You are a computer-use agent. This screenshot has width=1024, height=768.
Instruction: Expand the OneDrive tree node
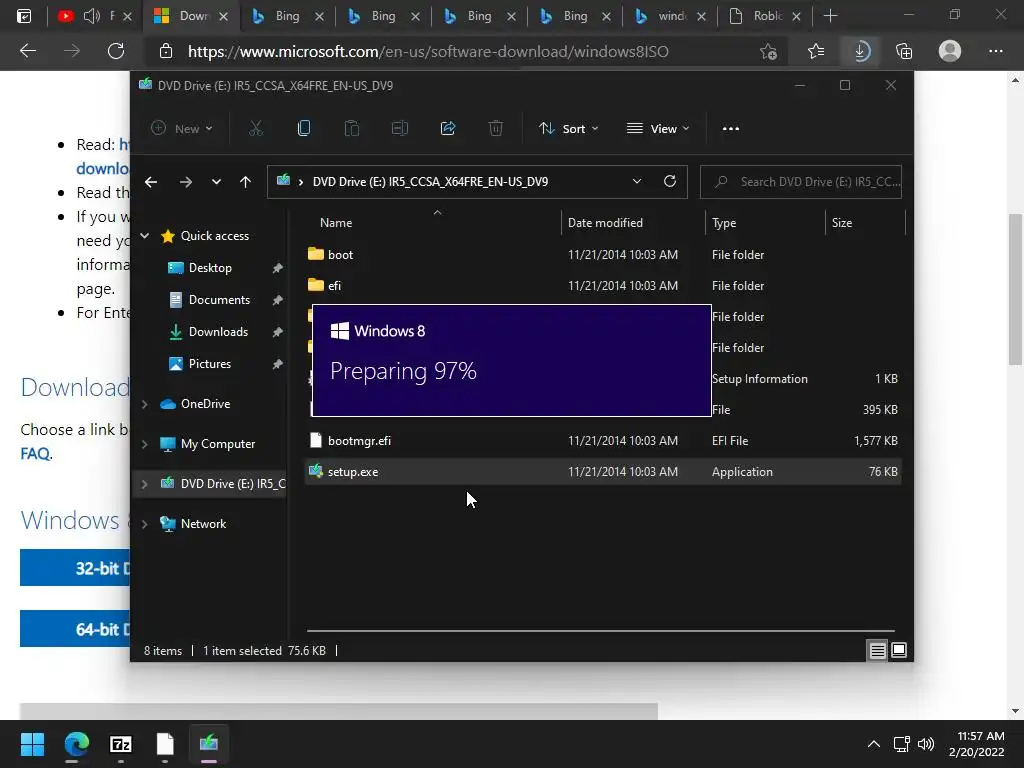(x=145, y=404)
